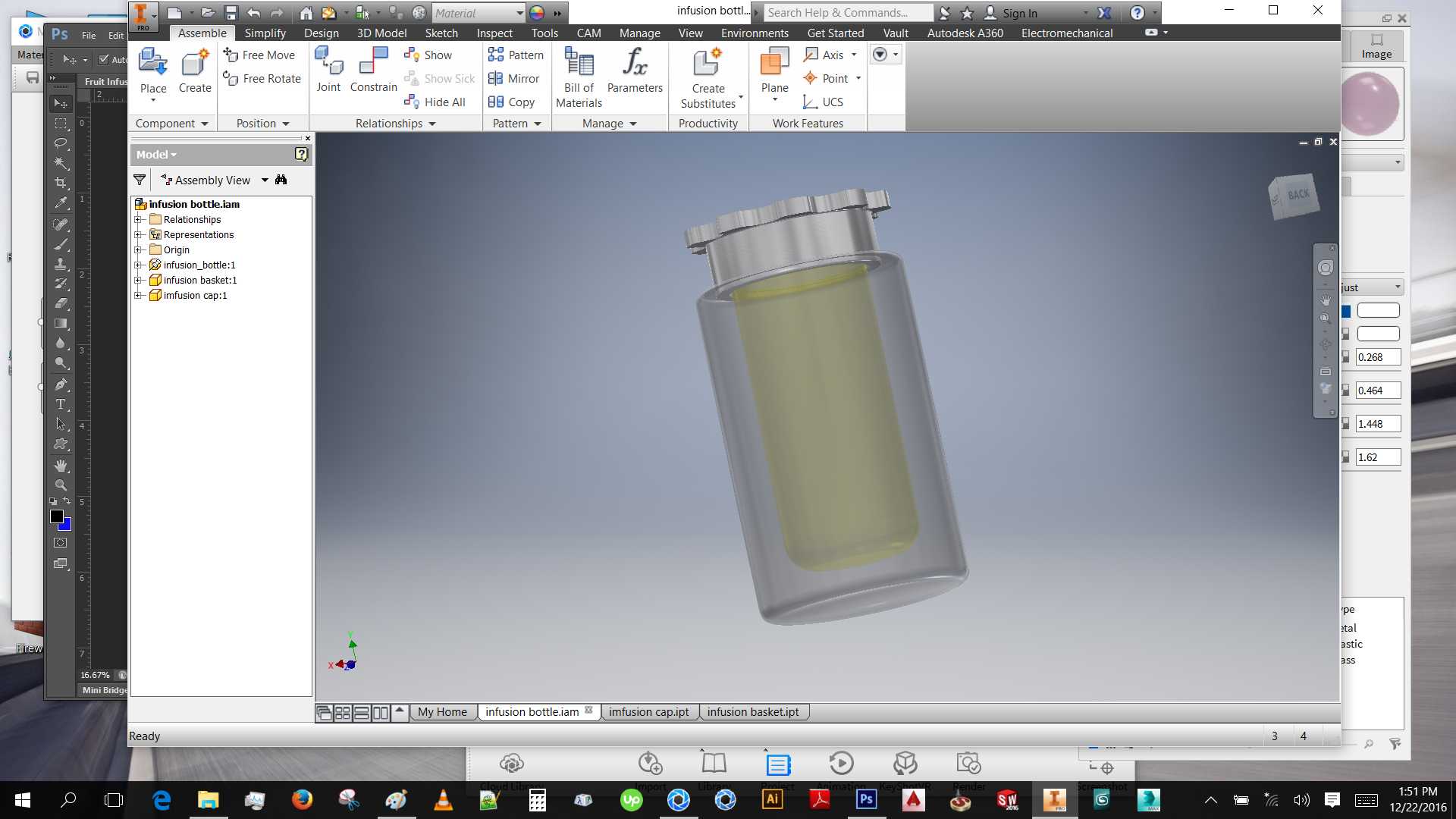
Task: Click the 0.268 value field
Action: point(1378,357)
